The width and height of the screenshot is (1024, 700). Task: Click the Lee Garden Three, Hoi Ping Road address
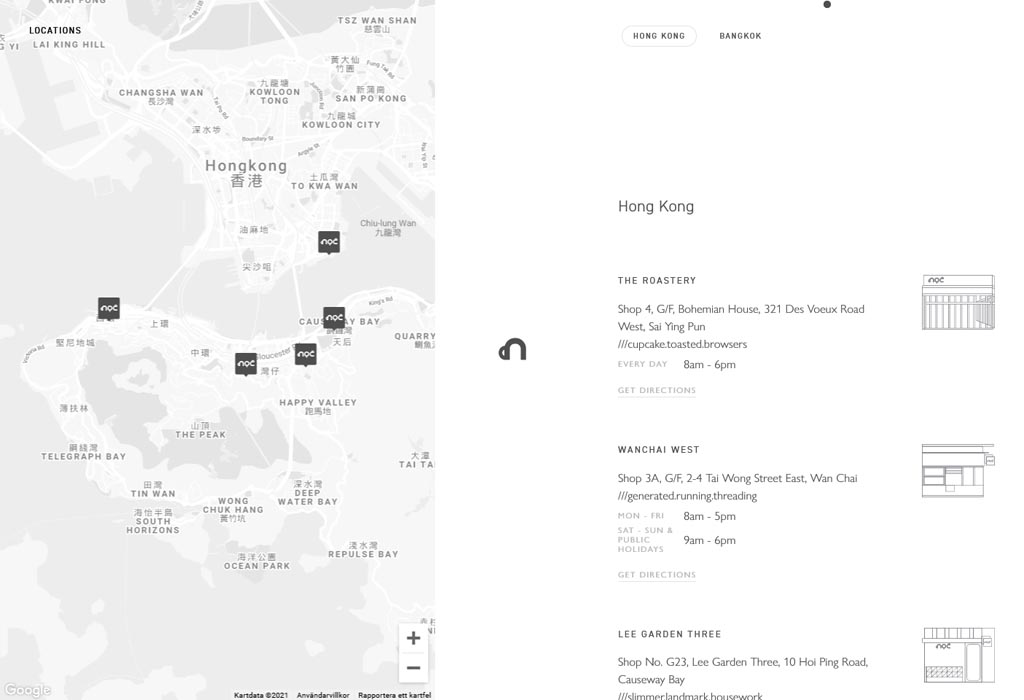pos(743,671)
